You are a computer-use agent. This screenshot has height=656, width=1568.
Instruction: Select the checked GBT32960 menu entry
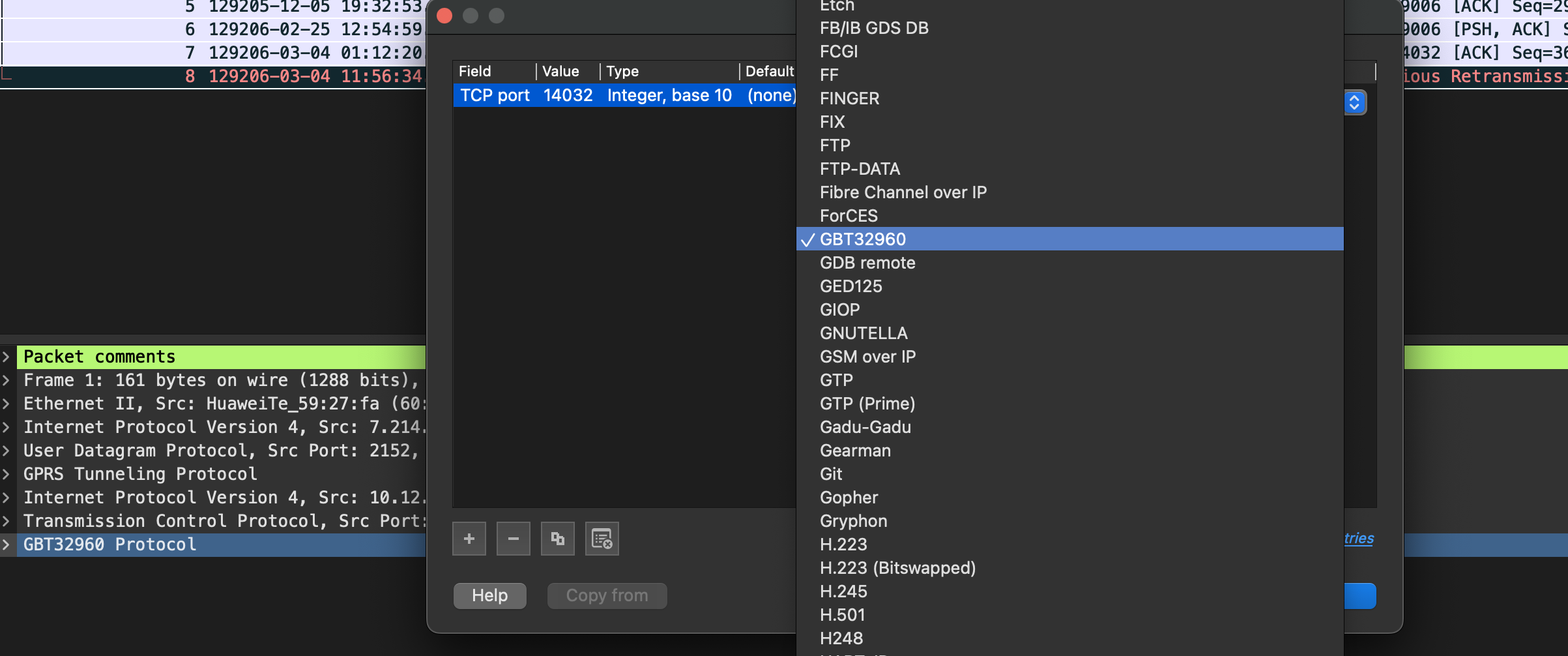click(x=862, y=239)
